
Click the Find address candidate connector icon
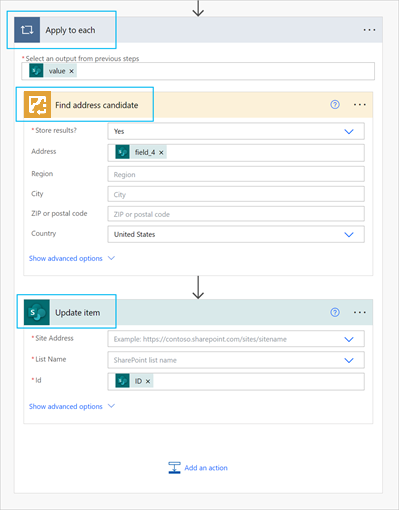37,105
